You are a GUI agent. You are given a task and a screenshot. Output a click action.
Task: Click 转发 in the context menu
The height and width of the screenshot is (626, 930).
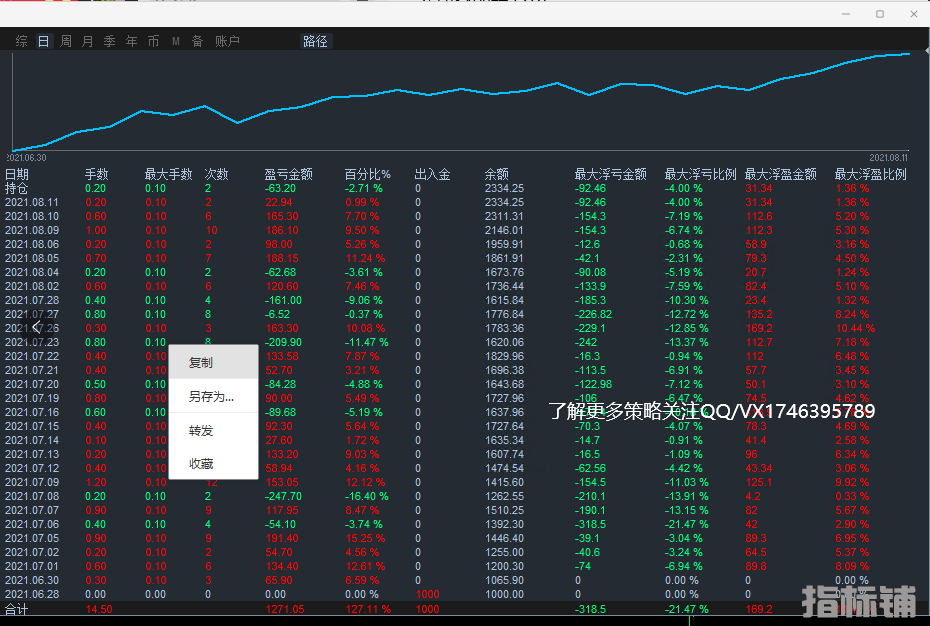[201, 431]
